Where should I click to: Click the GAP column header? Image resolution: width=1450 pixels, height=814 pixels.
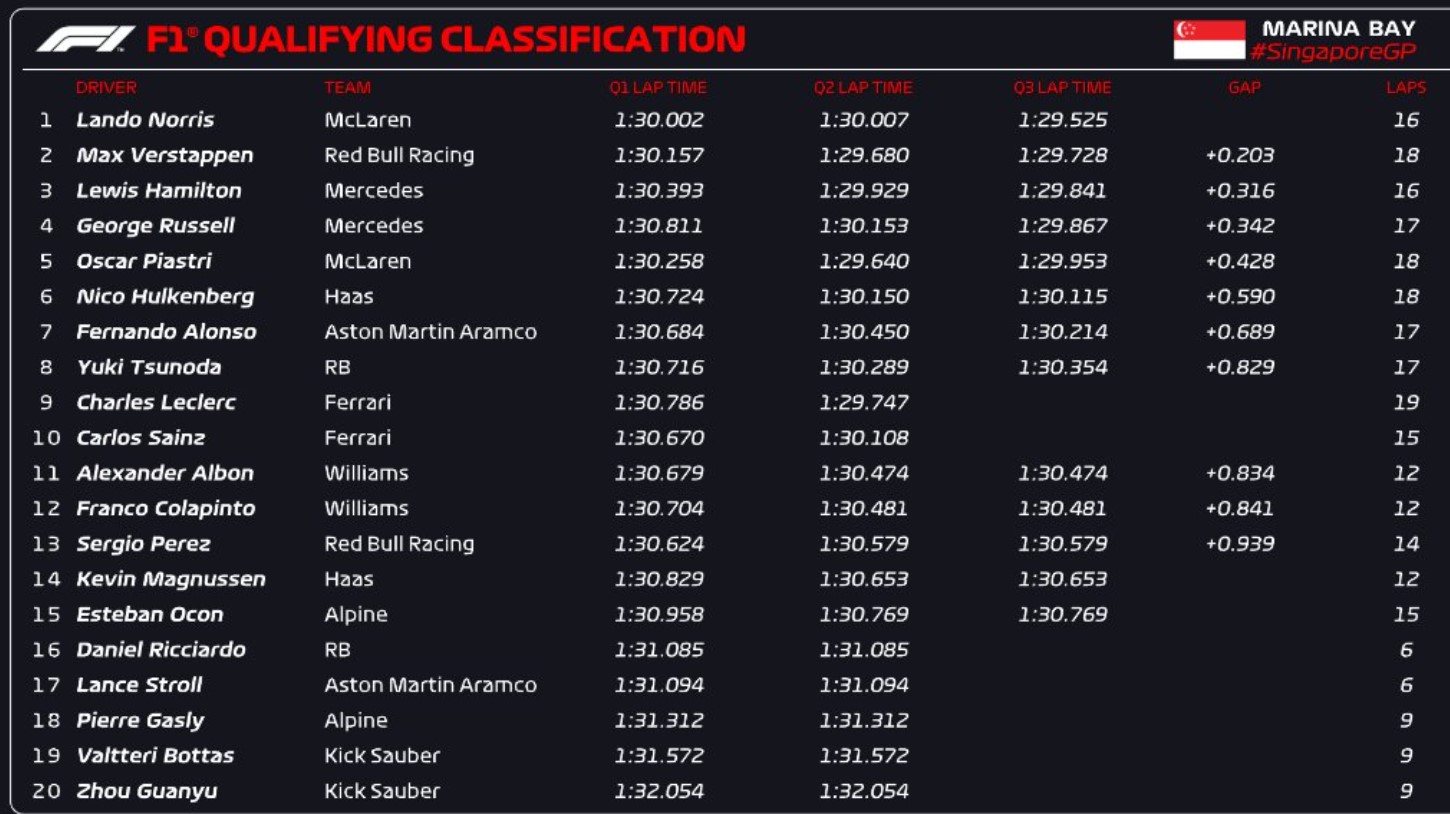pyautogui.click(x=1244, y=88)
